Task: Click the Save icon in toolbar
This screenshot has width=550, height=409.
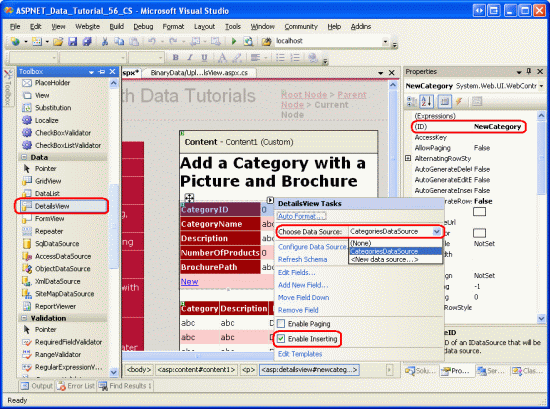Action: 72,41
